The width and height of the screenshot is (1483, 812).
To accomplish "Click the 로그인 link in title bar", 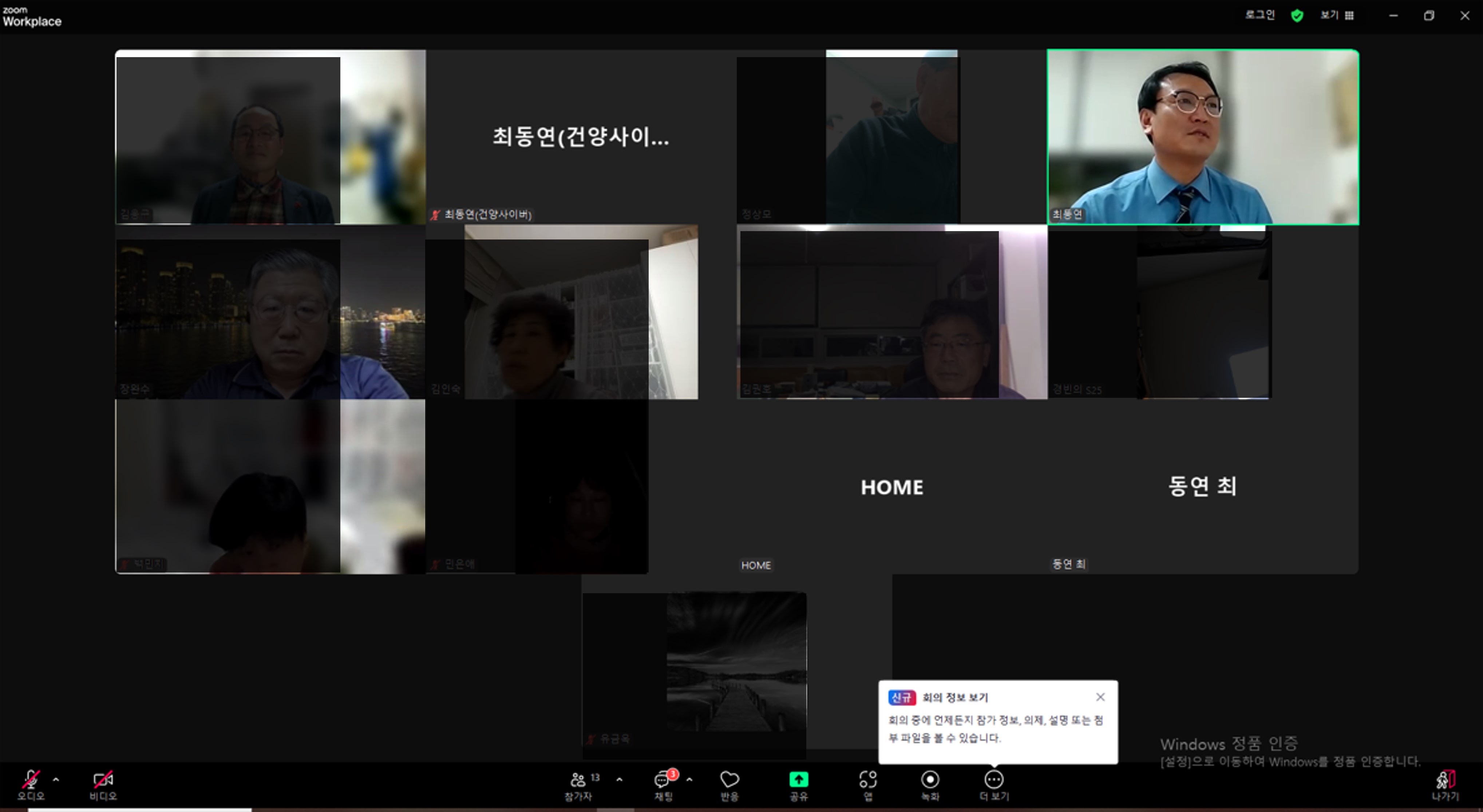I will pyautogui.click(x=1259, y=15).
